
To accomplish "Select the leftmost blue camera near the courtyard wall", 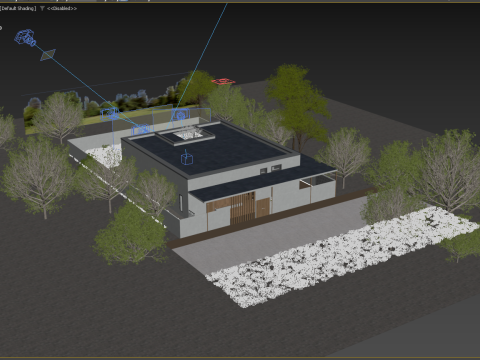I will [110, 114].
